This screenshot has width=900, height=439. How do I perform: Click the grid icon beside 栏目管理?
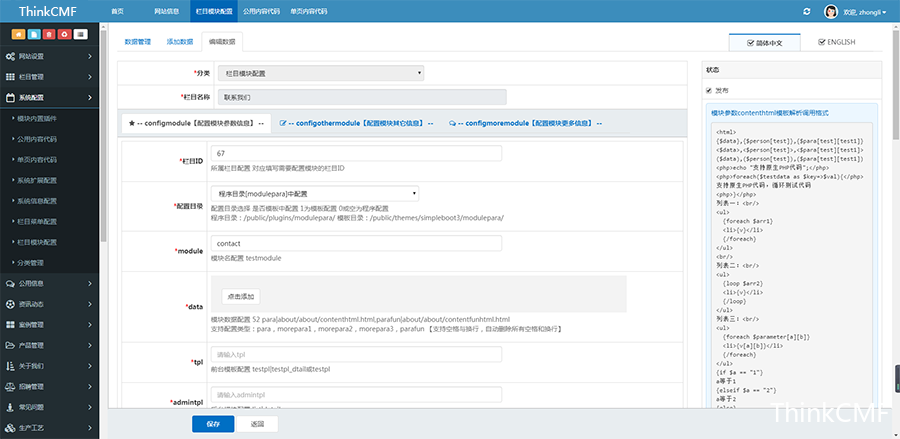coord(10,77)
